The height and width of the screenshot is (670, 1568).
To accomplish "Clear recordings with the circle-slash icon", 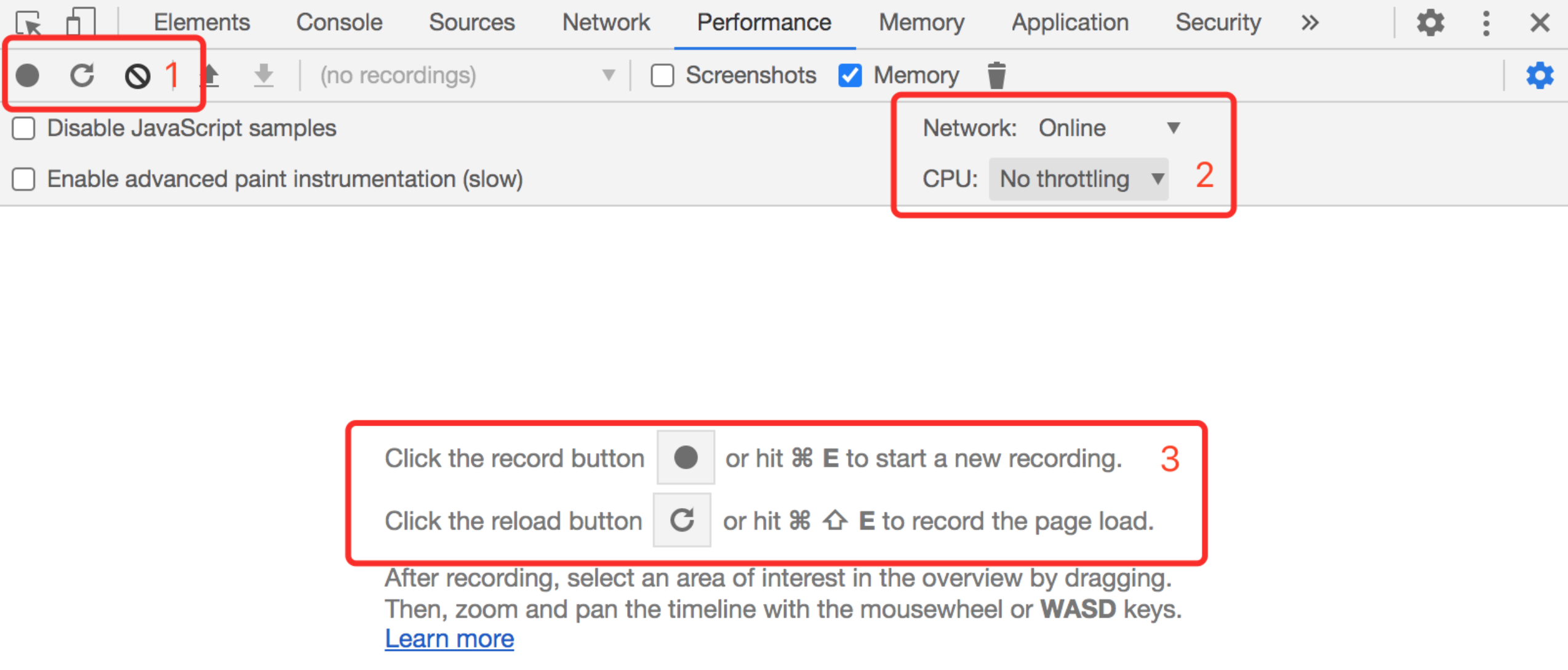I will [137, 76].
